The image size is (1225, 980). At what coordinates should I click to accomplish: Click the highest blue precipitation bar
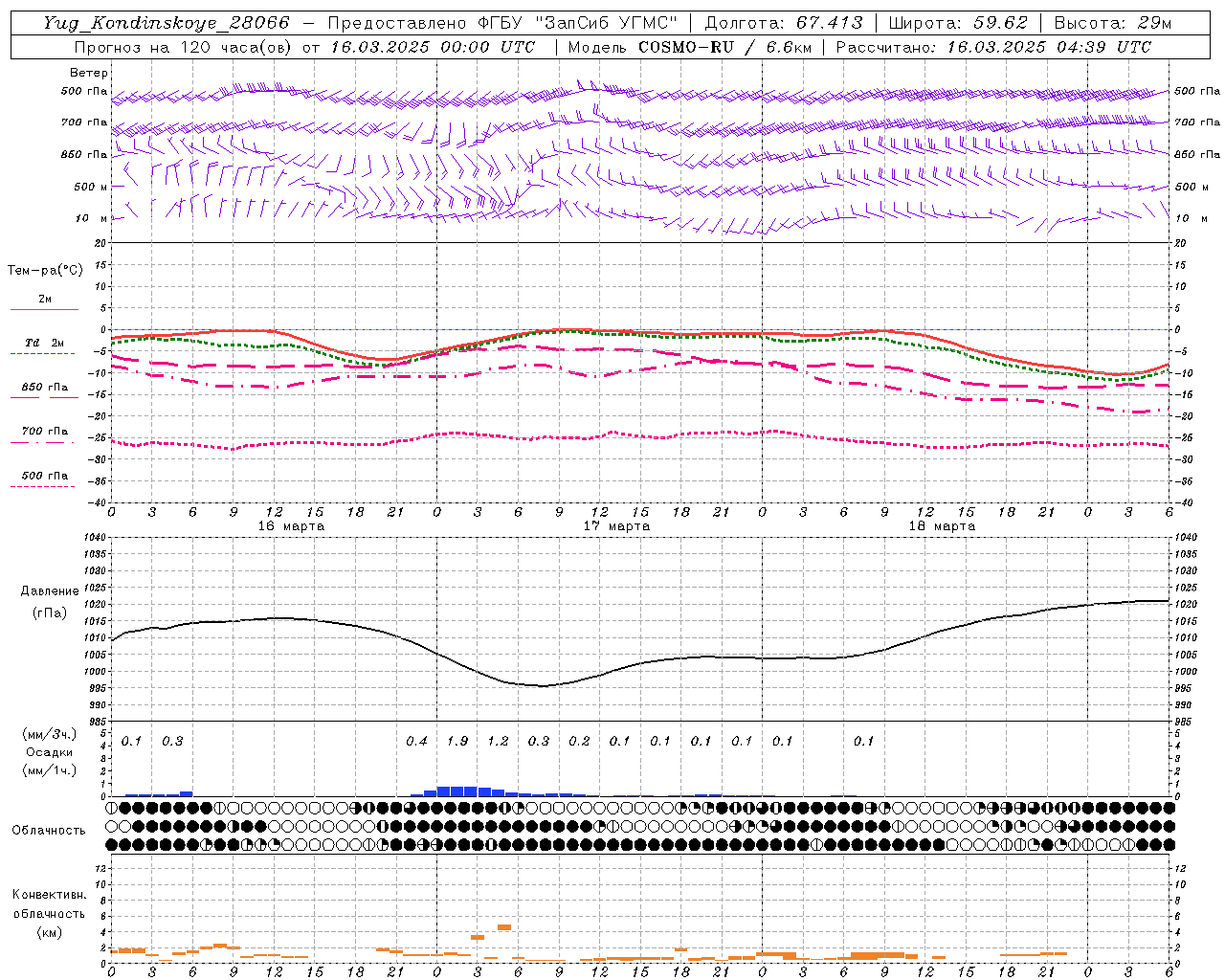coord(457,791)
